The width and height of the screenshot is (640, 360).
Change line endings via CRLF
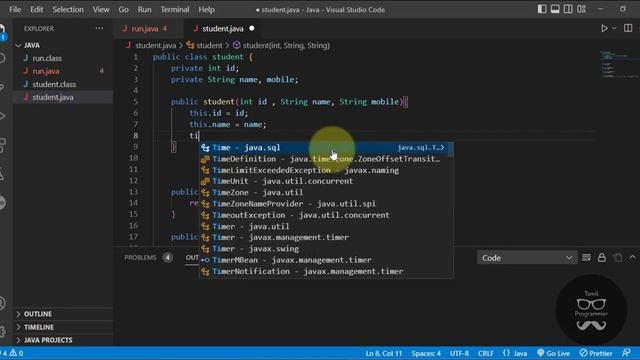(486, 353)
